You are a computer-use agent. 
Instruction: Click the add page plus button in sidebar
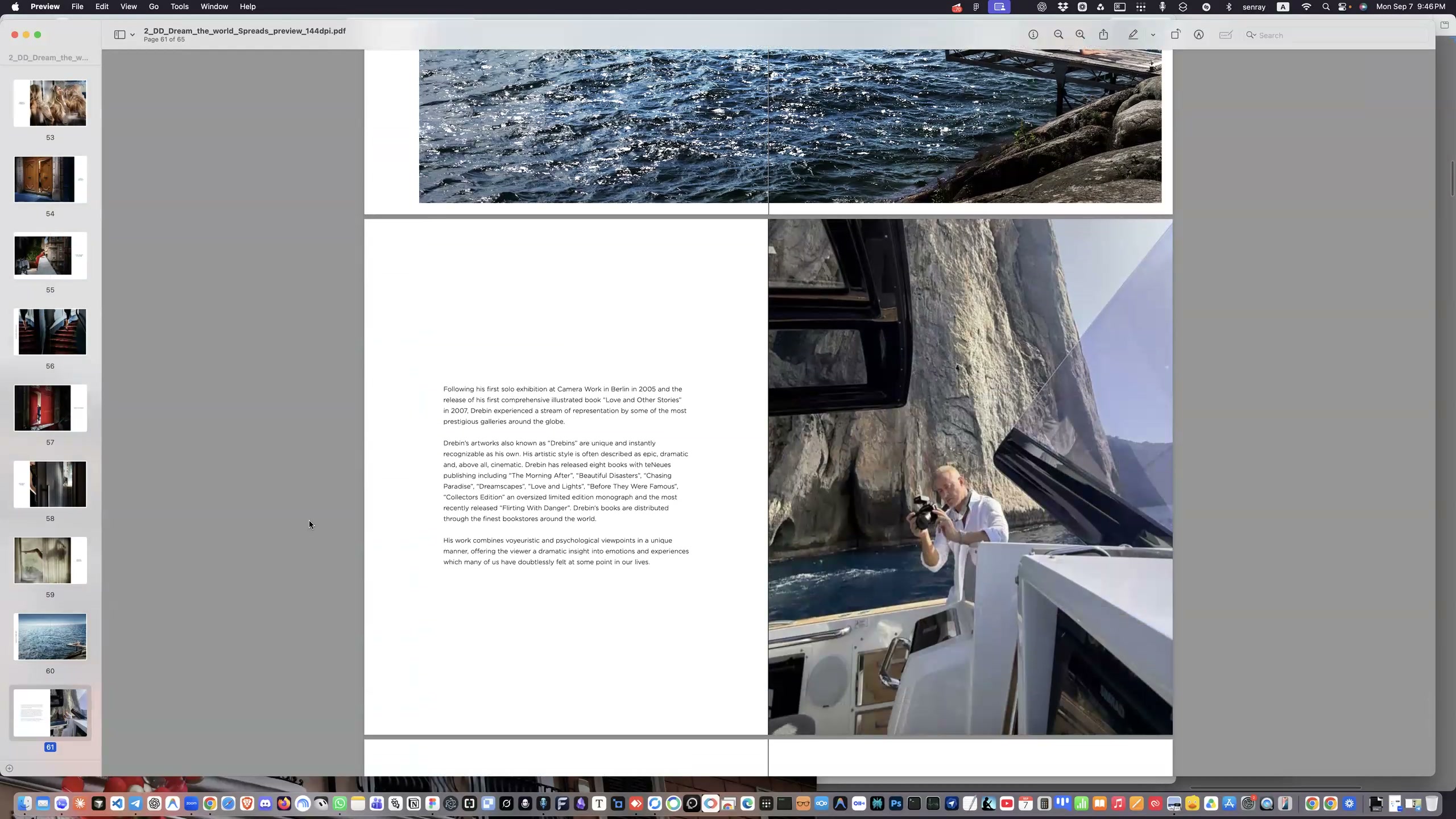point(9,768)
